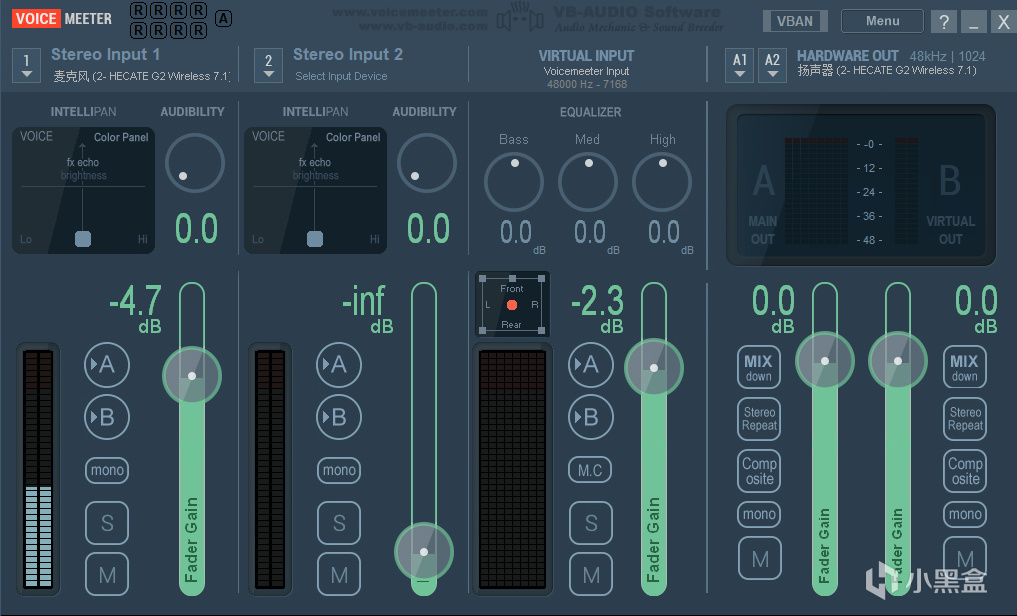Click the Bass equalizer knob
The width and height of the screenshot is (1017, 616).
[514, 182]
